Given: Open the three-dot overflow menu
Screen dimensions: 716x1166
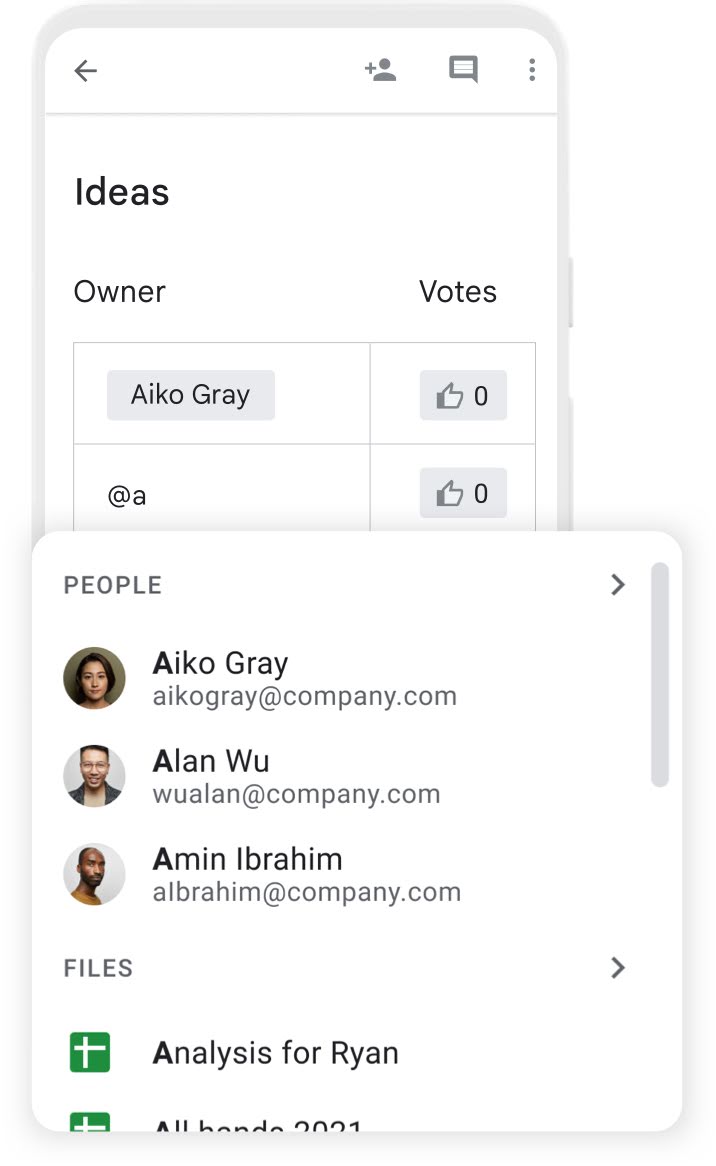Looking at the screenshot, I should [532, 70].
